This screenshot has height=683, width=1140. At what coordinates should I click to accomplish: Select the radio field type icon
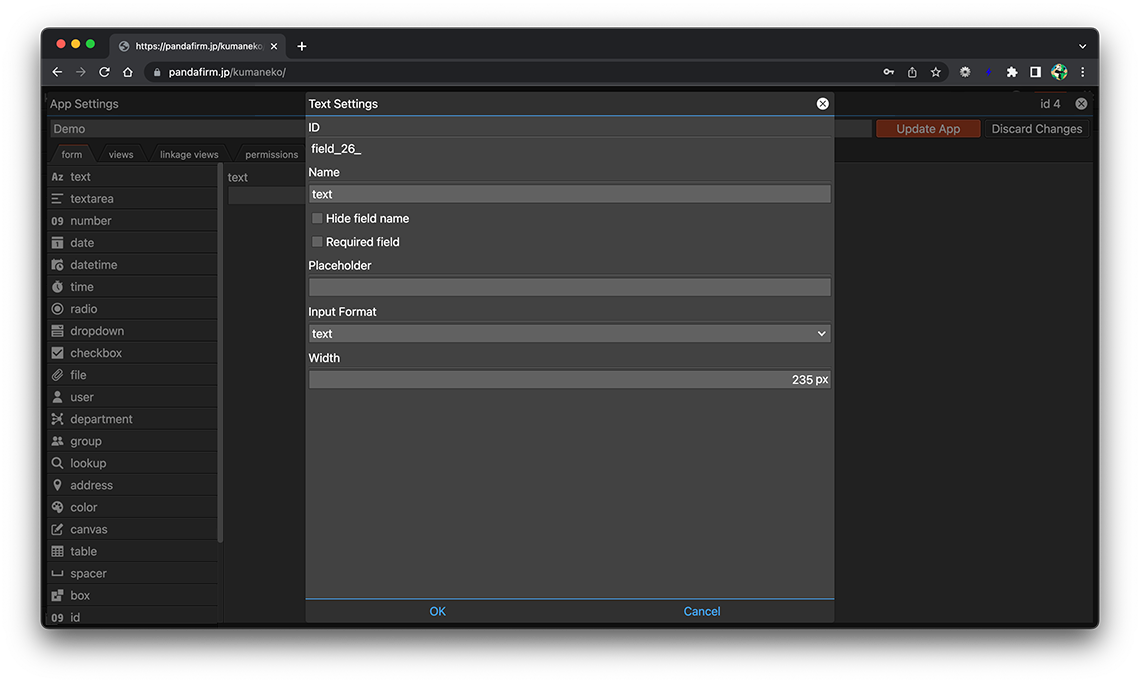pos(57,309)
